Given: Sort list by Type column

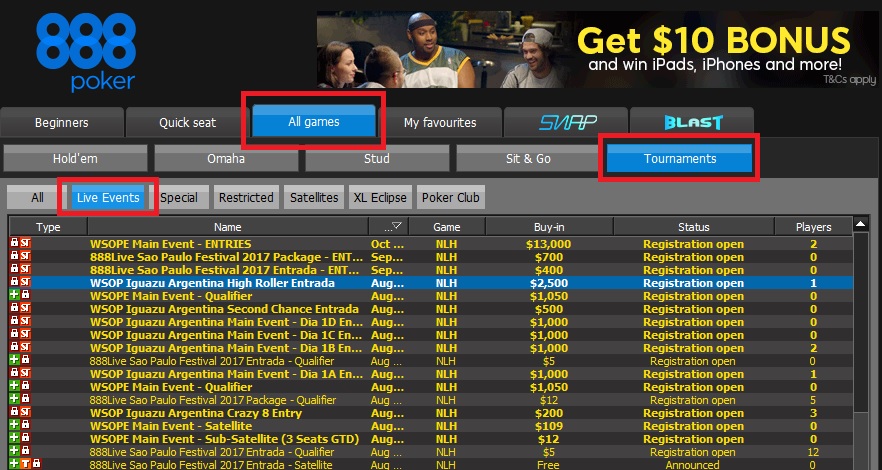Looking at the screenshot, I should [x=48, y=227].
